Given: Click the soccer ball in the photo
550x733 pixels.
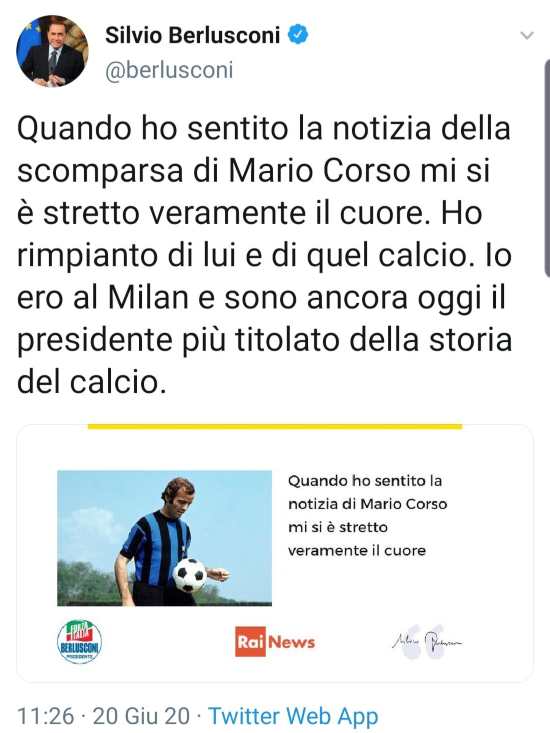Looking at the screenshot, I should (189, 575).
